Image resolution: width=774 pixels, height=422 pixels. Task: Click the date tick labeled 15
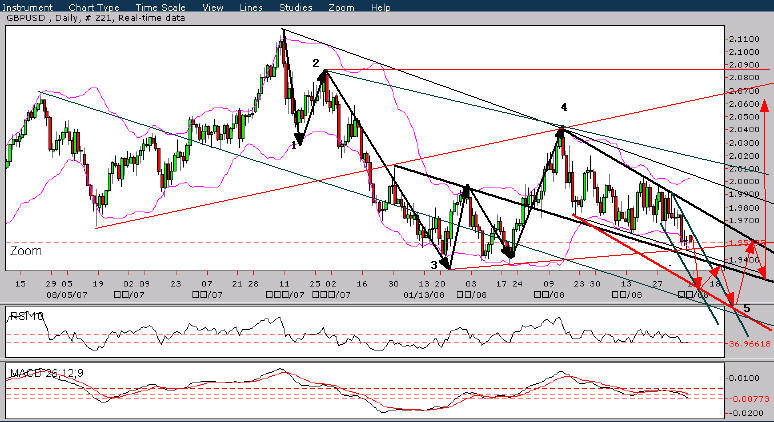(x=20, y=284)
